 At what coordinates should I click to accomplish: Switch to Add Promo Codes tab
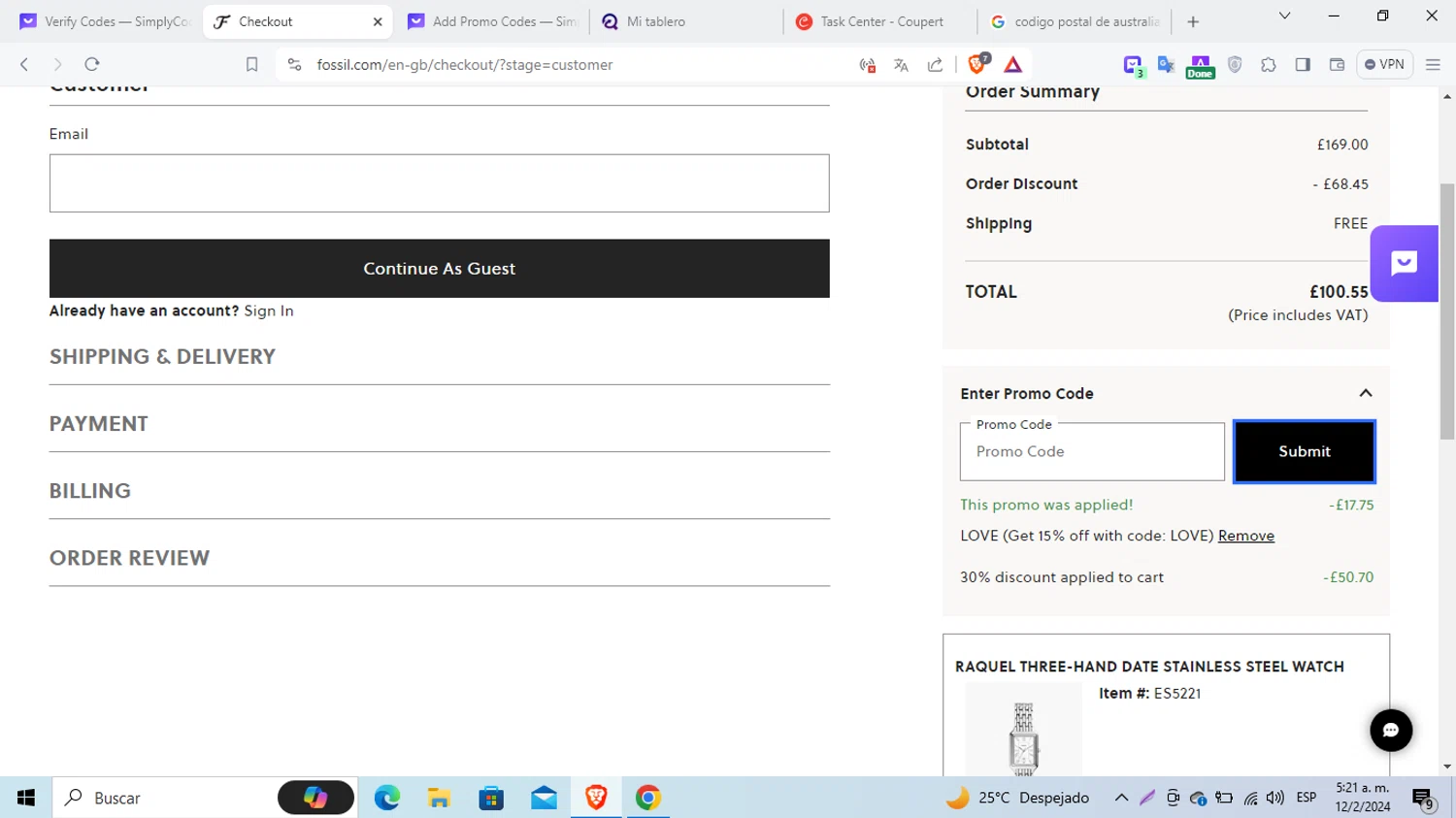tap(491, 21)
